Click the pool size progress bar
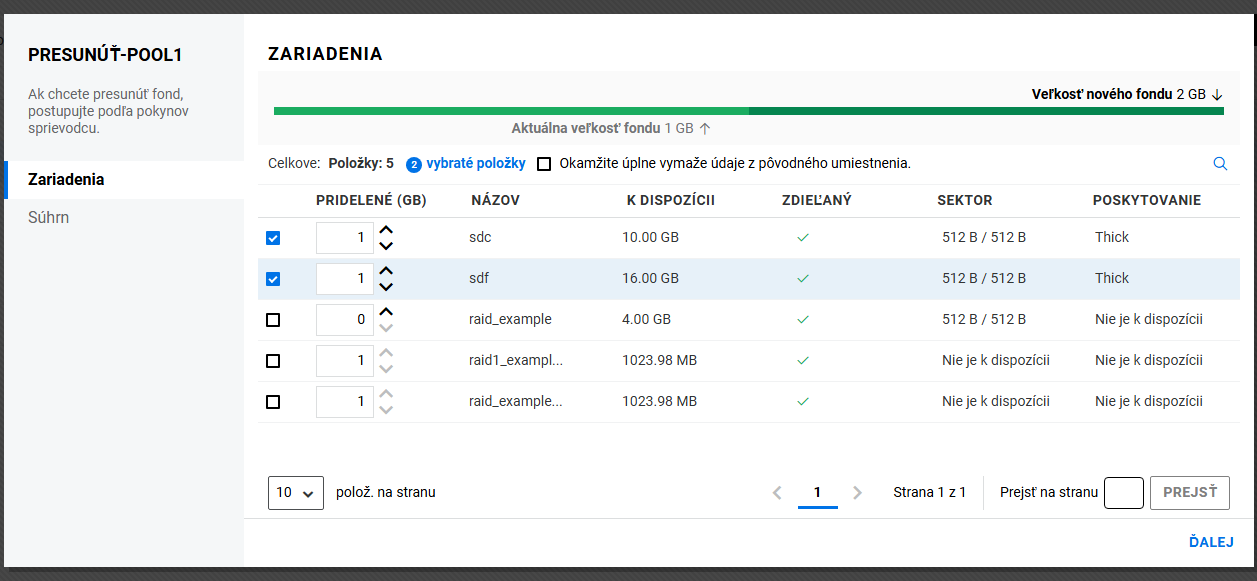This screenshot has height=581, width=1257. (x=748, y=111)
